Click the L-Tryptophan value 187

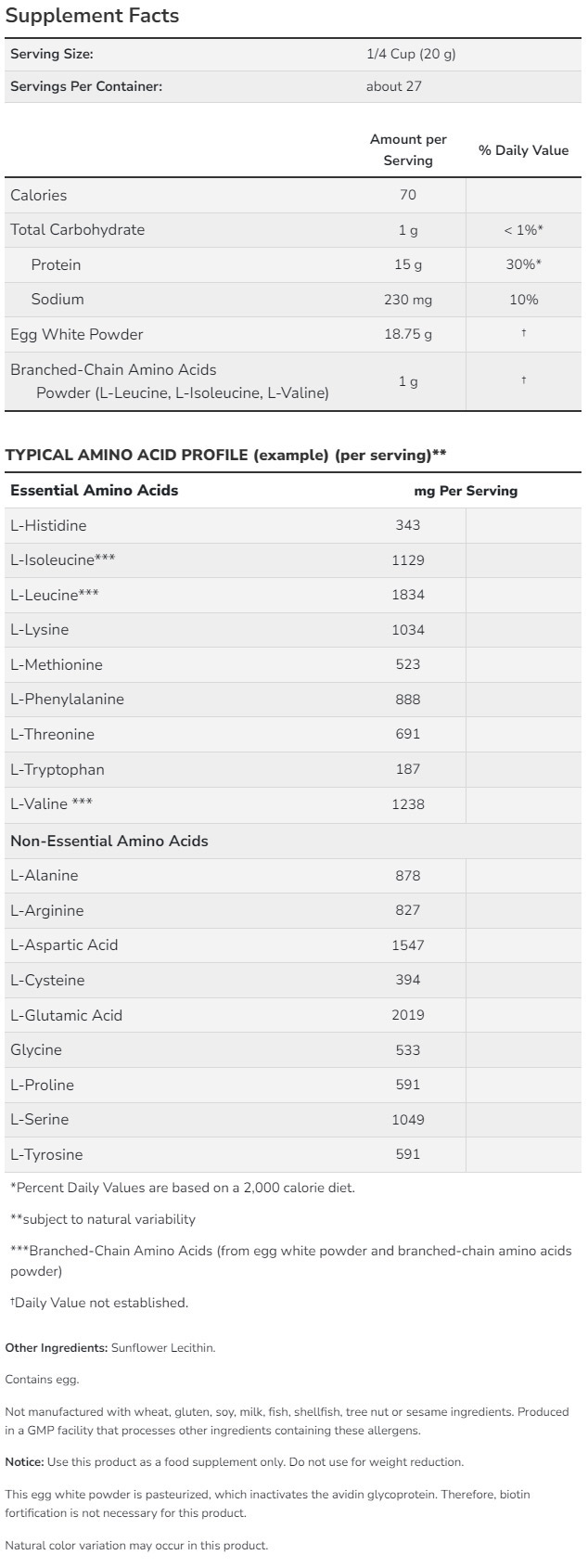click(408, 769)
